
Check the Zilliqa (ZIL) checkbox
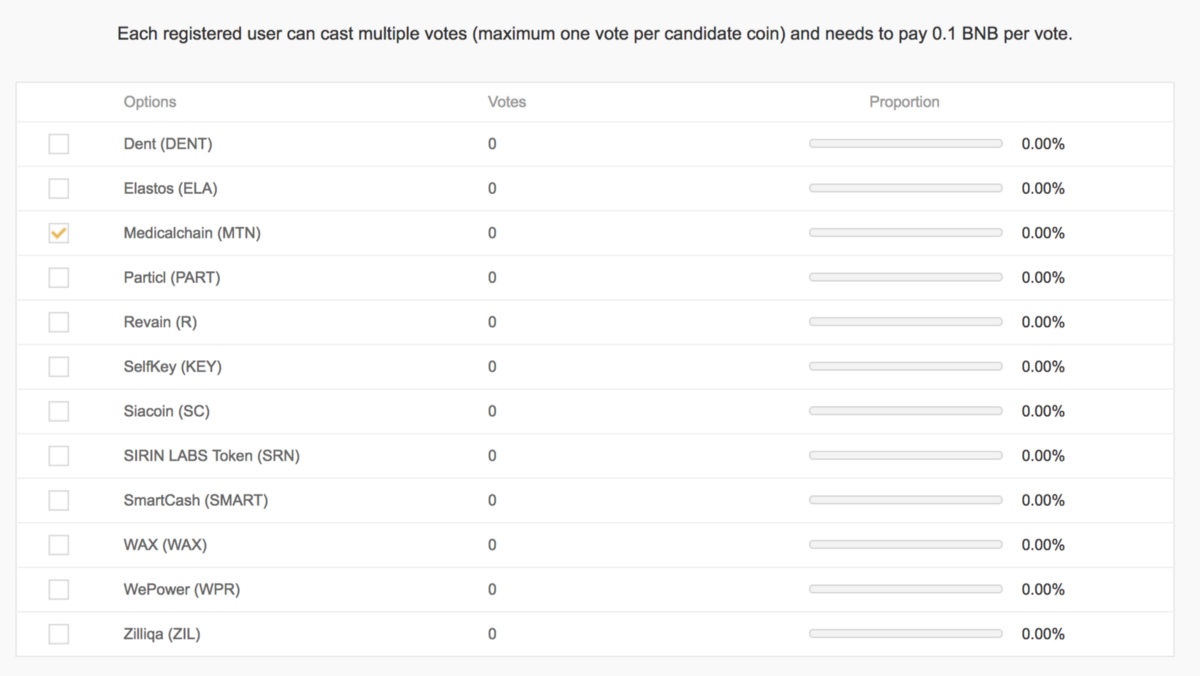pyautogui.click(x=59, y=634)
